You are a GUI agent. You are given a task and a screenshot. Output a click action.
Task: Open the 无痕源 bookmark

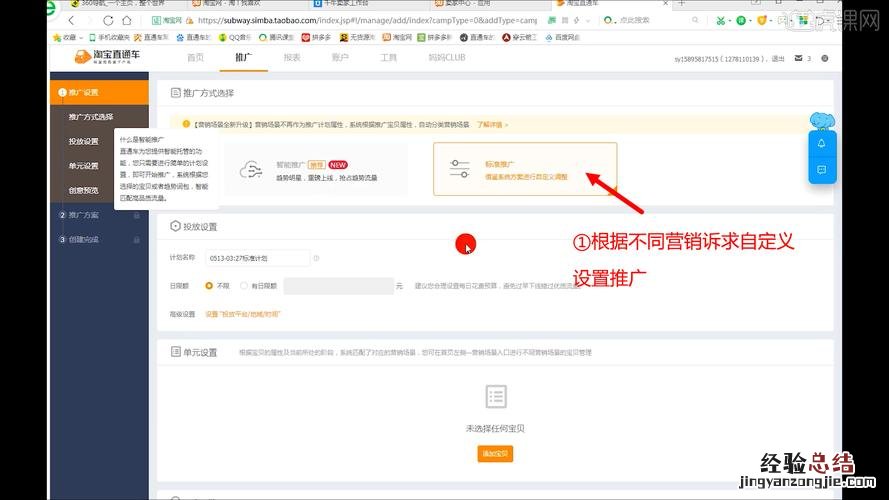click(x=357, y=37)
